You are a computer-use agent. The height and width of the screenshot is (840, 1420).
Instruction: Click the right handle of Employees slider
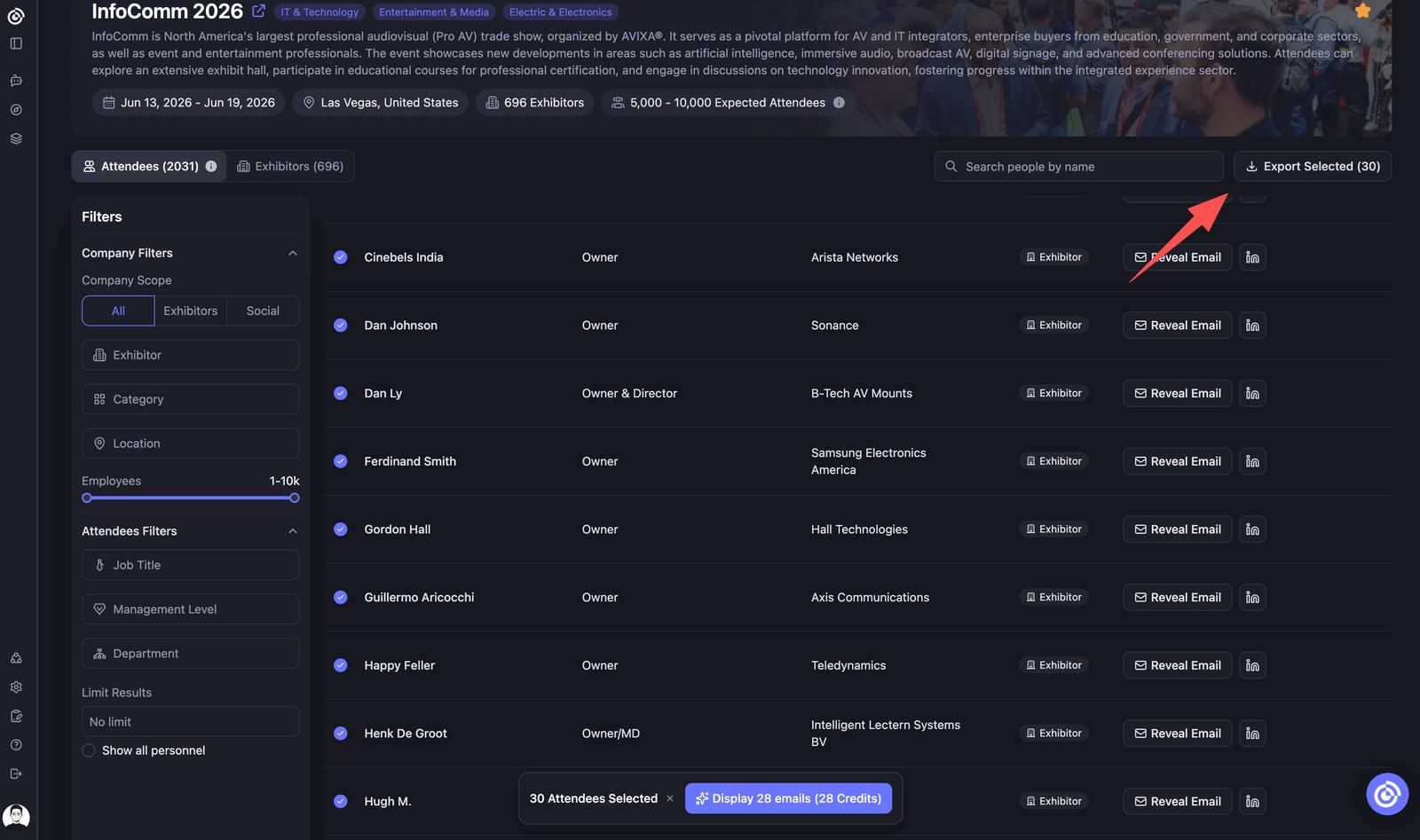pos(295,499)
